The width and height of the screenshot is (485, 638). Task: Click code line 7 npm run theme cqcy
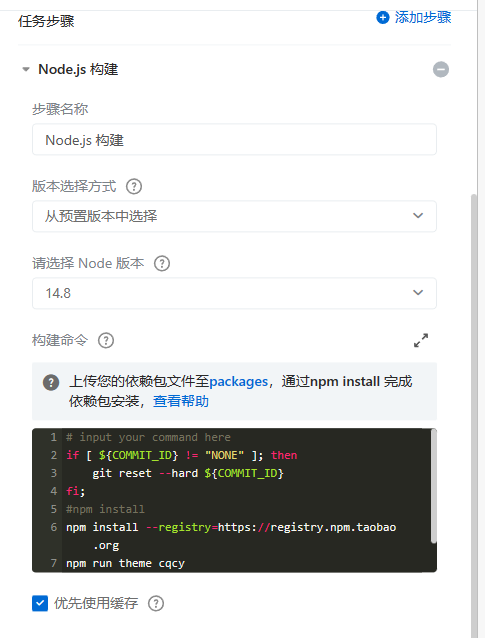point(125,563)
